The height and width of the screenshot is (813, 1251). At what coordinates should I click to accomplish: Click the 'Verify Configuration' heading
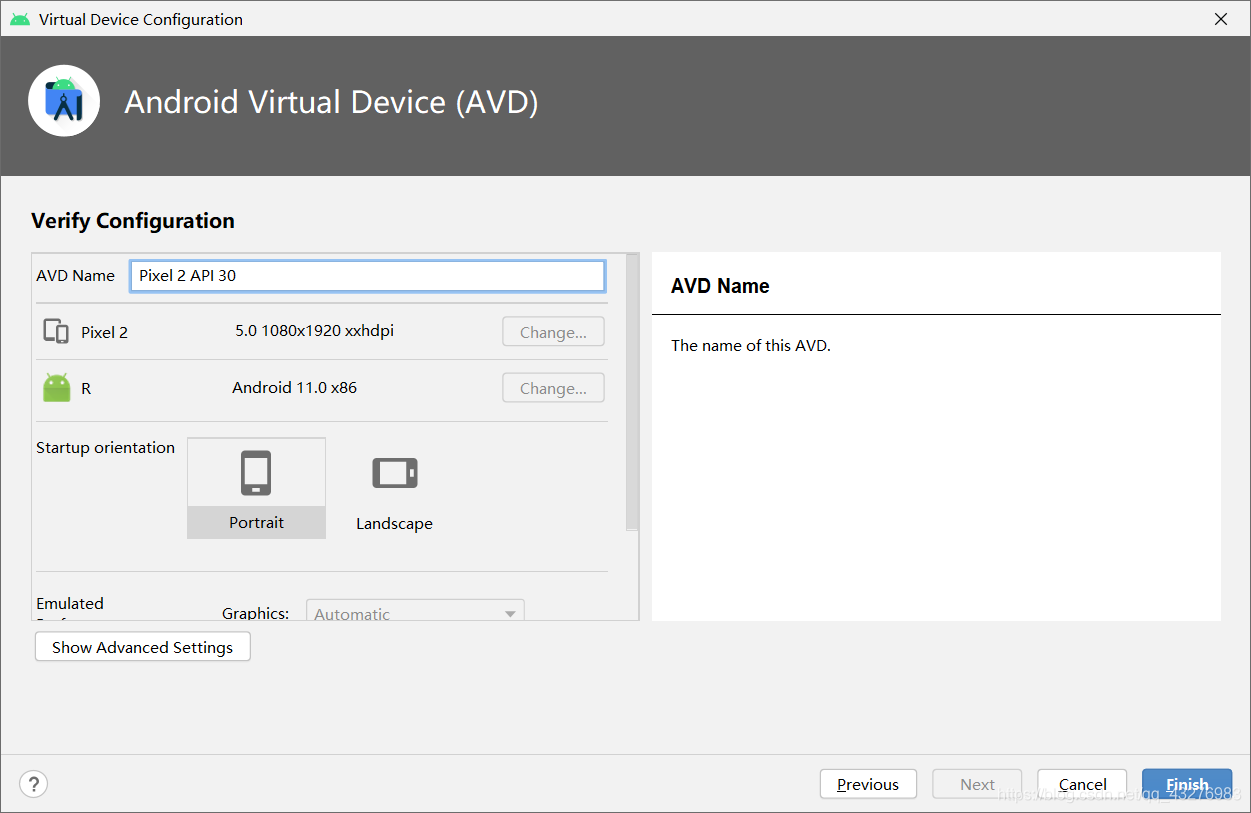(x=133, y=221)
